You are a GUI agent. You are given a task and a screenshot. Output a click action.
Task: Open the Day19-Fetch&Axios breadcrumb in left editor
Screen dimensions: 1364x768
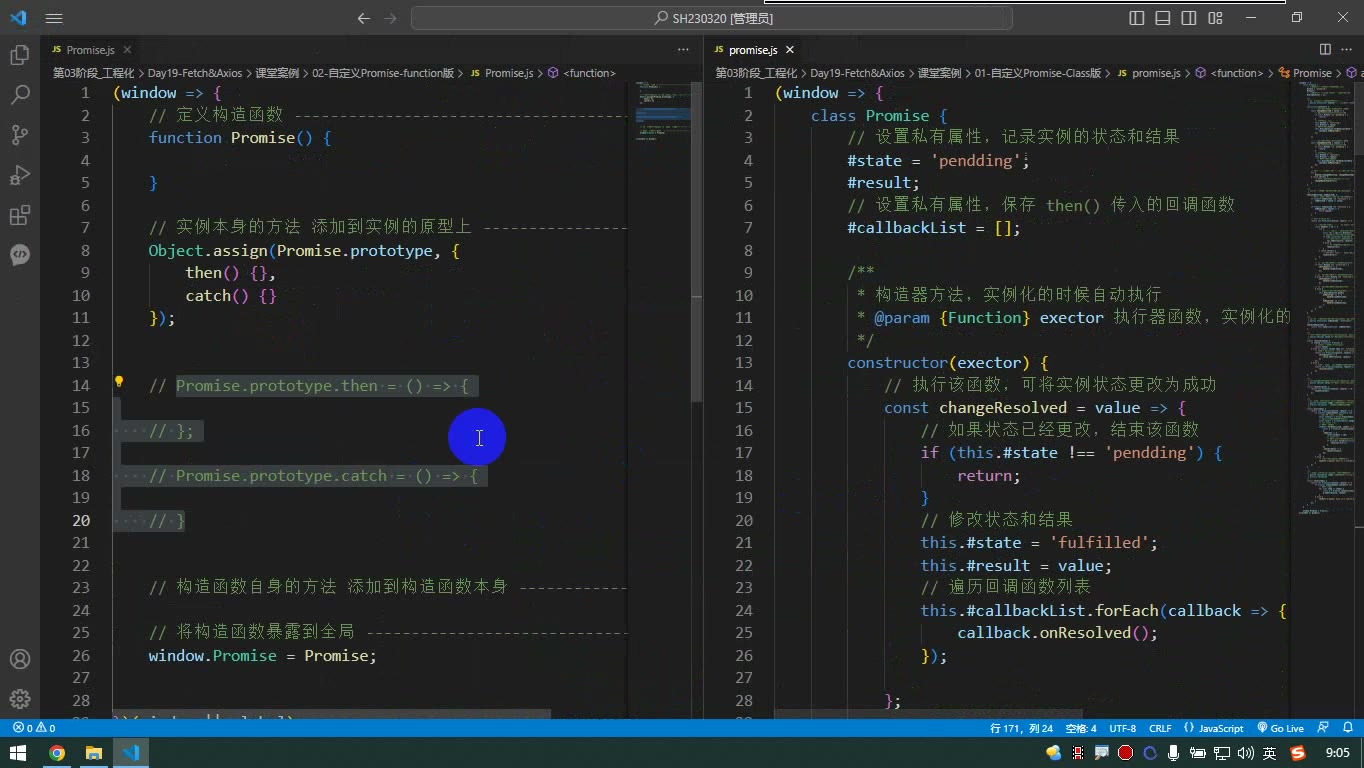click(195, 73)
